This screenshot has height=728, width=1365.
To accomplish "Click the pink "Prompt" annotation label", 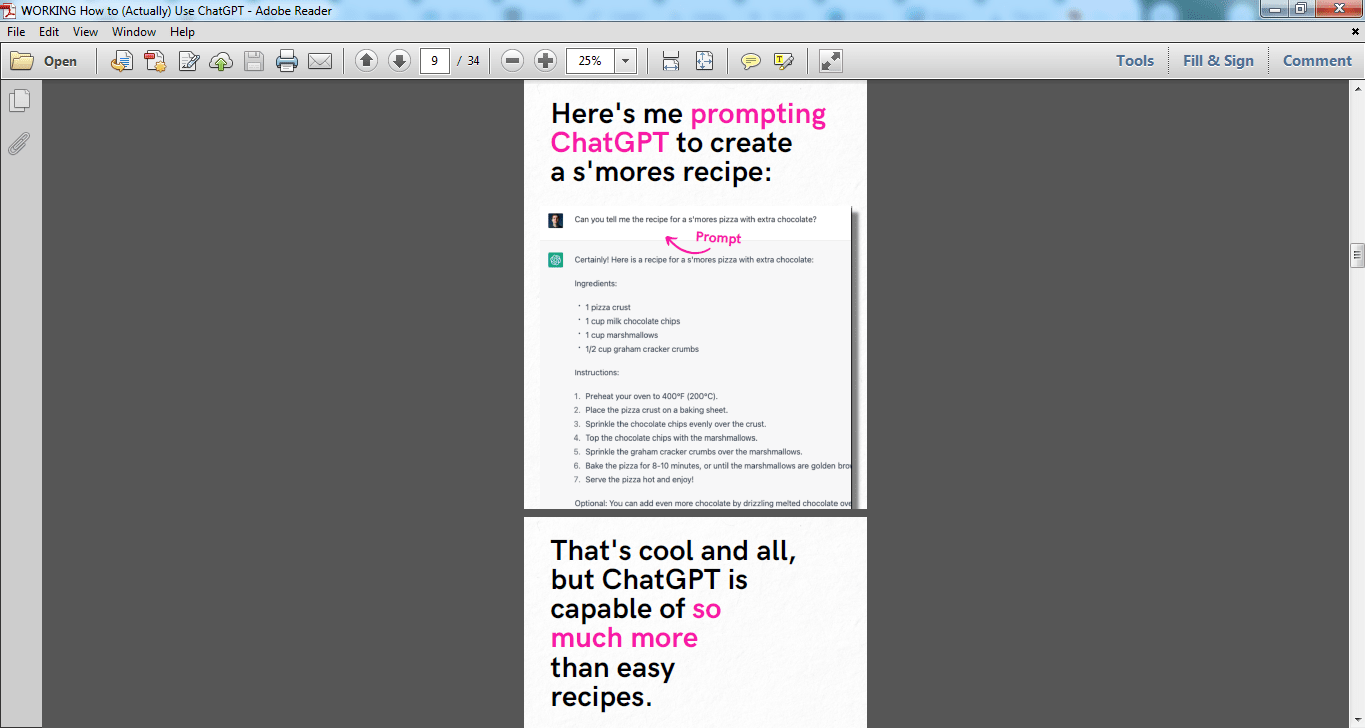I will coord(718,238).
